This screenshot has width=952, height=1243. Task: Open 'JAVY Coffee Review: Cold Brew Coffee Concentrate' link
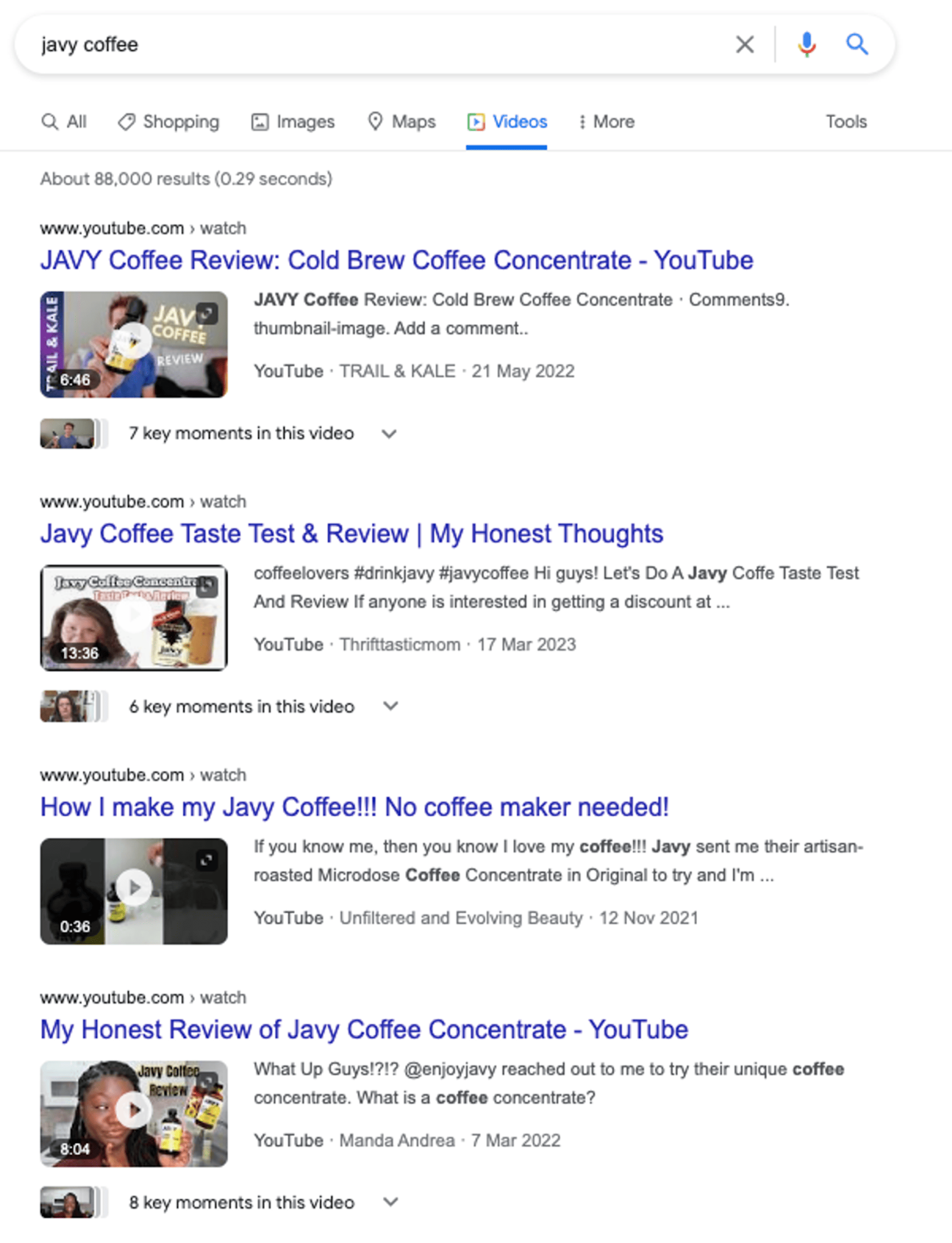(x=397, y=261)
